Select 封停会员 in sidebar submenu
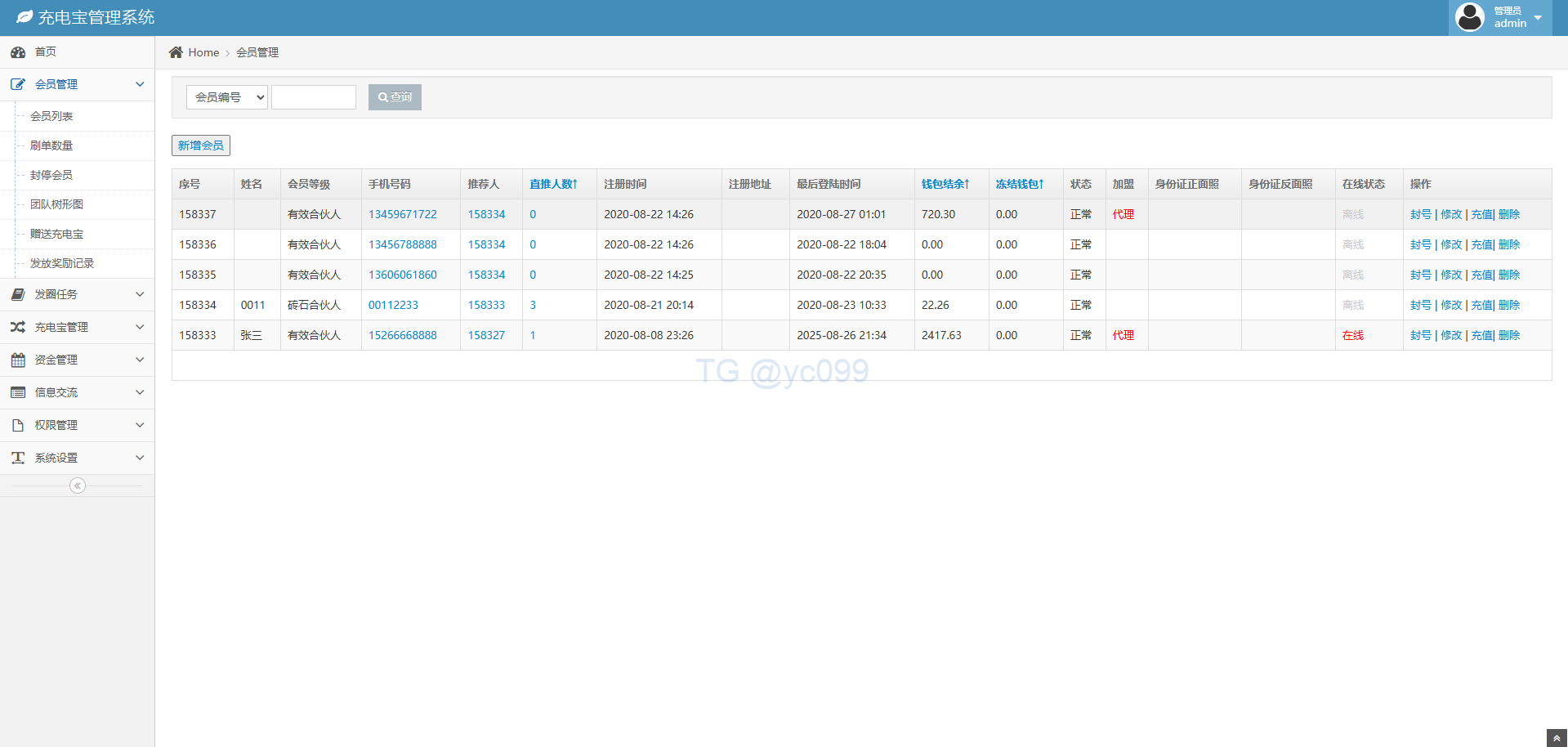 [51, 175]
